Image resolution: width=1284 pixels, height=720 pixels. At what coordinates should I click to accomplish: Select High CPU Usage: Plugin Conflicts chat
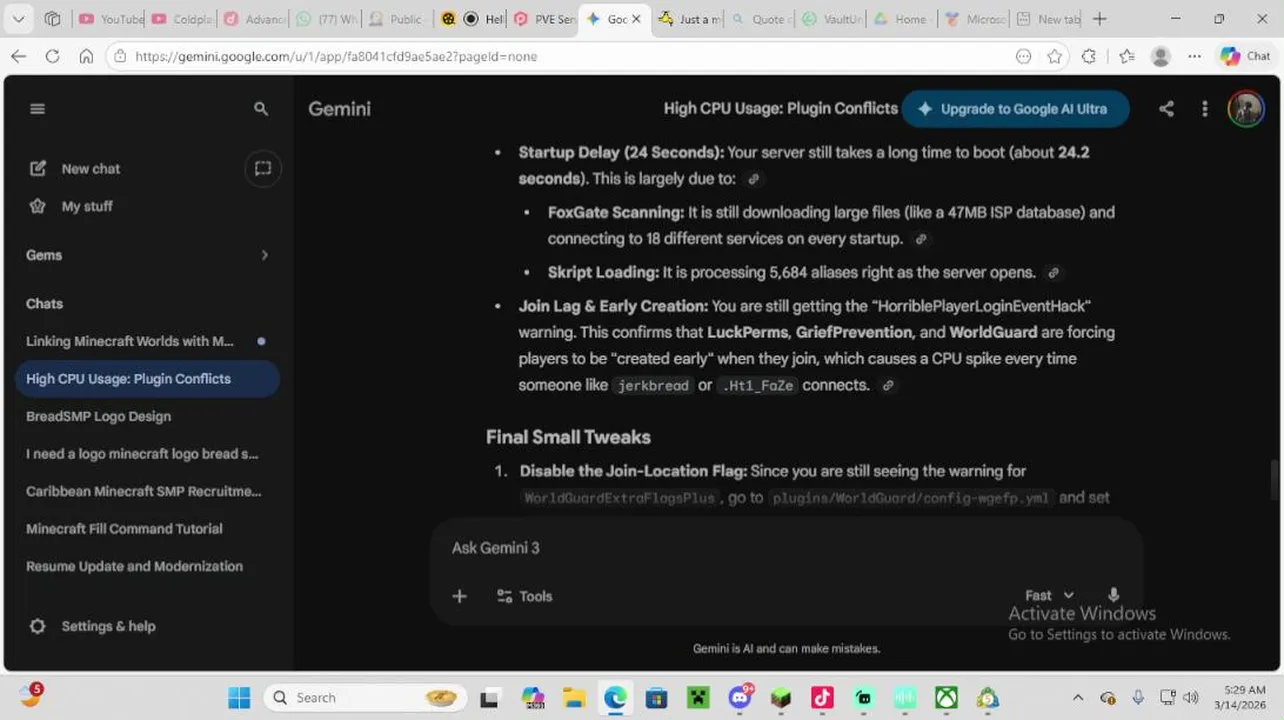(147, 379)
